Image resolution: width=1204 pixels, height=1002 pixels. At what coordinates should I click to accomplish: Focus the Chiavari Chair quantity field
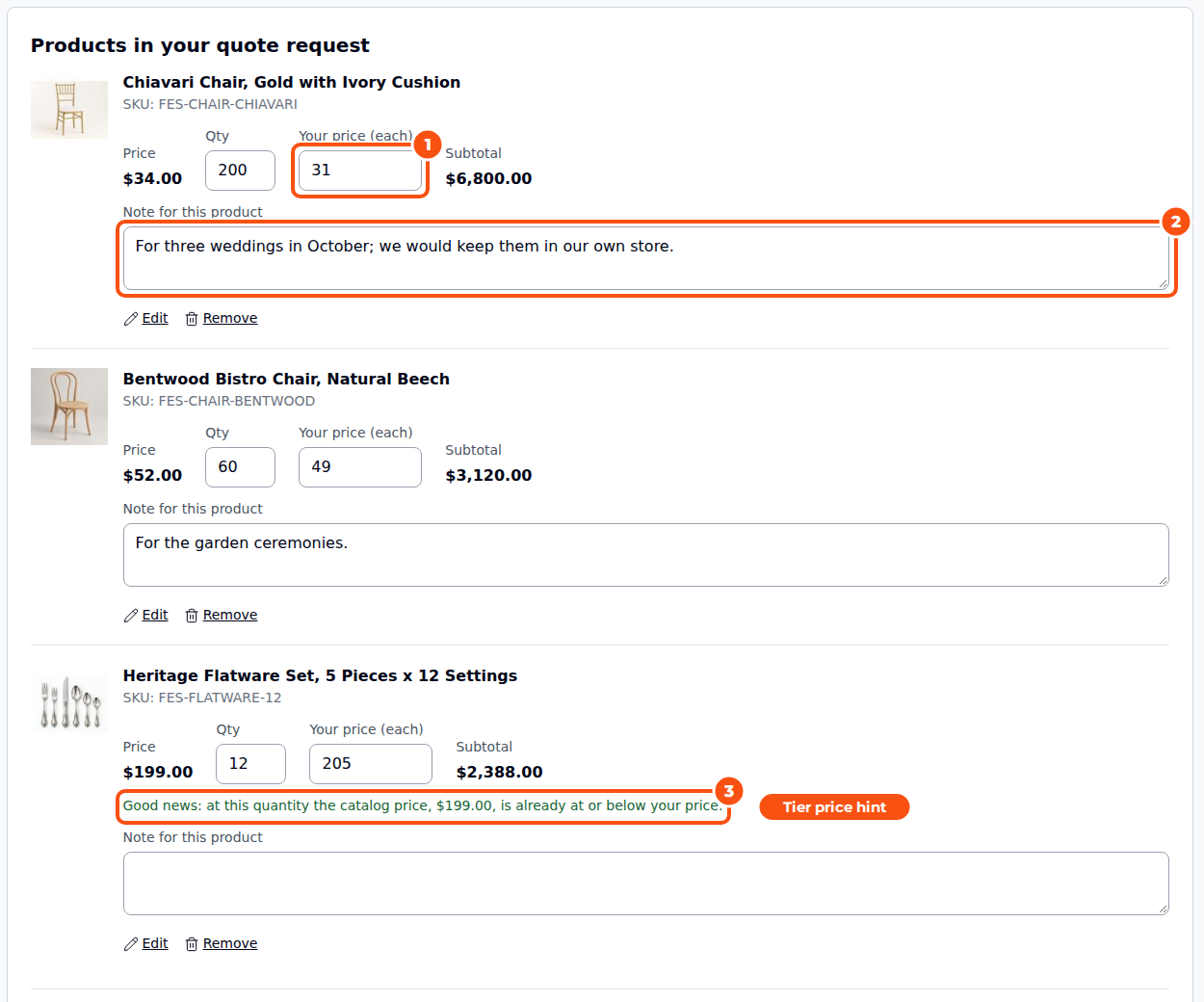coord(240,171)
